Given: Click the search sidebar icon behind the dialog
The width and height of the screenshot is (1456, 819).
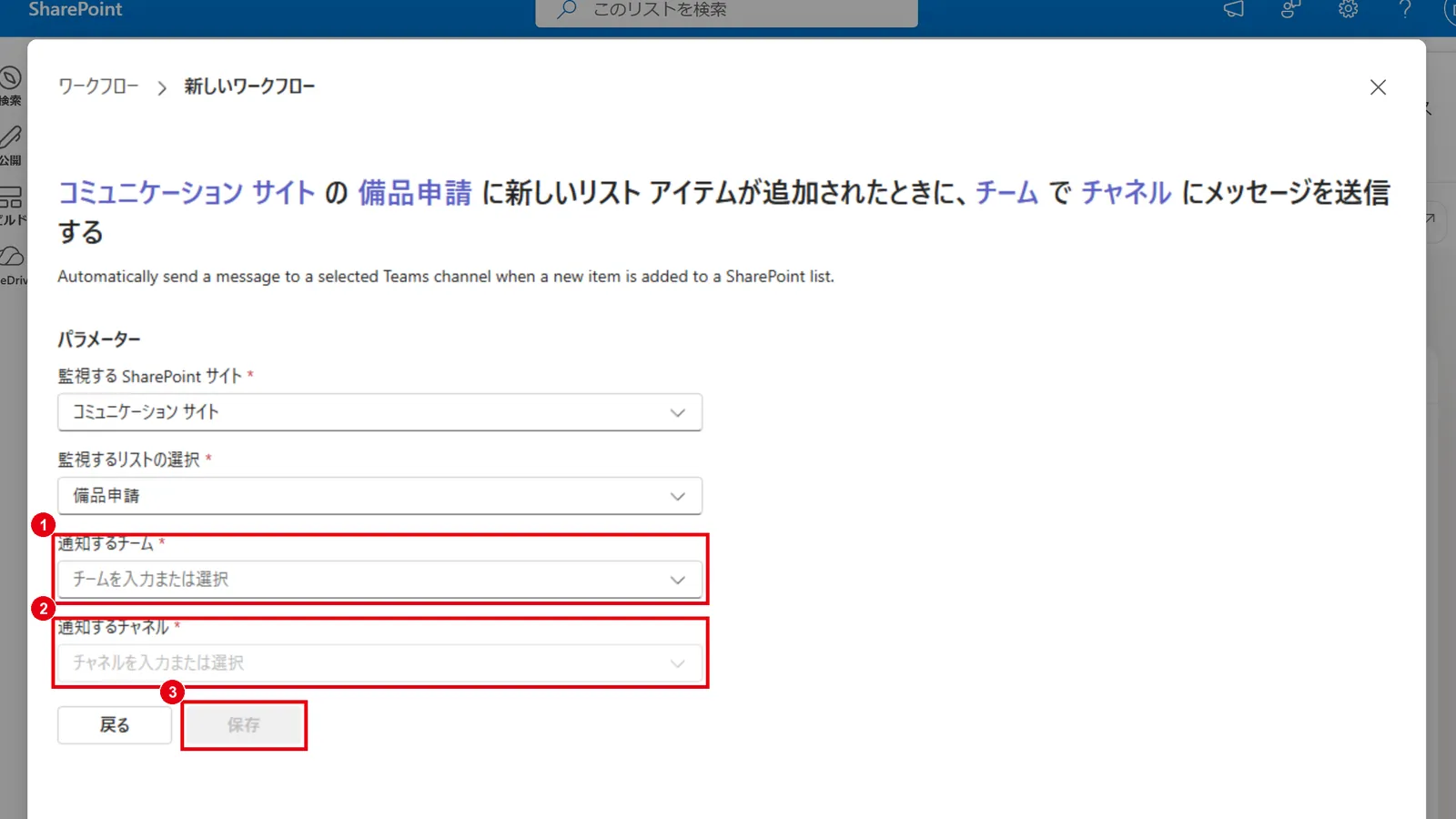Looking at the screenshot, I should pyautogui.click(x=11, y=78).
